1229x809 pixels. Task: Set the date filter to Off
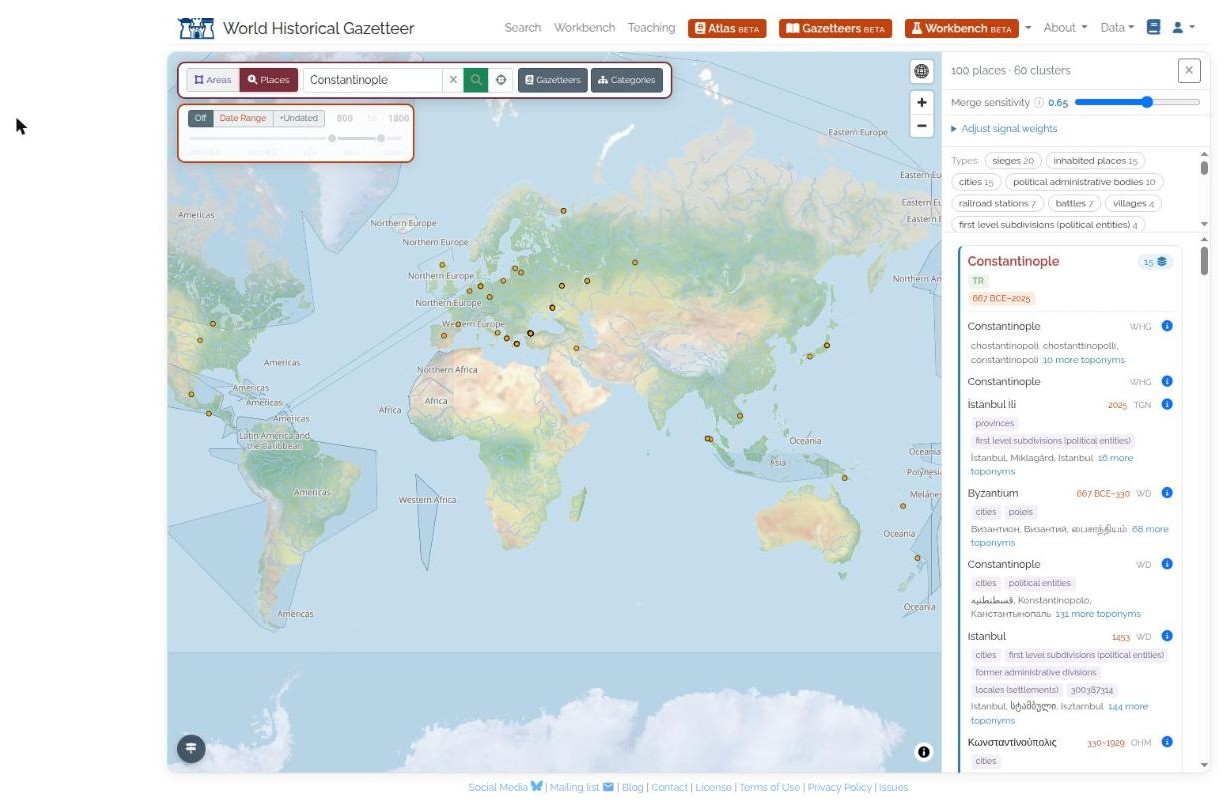coord(201,118)
